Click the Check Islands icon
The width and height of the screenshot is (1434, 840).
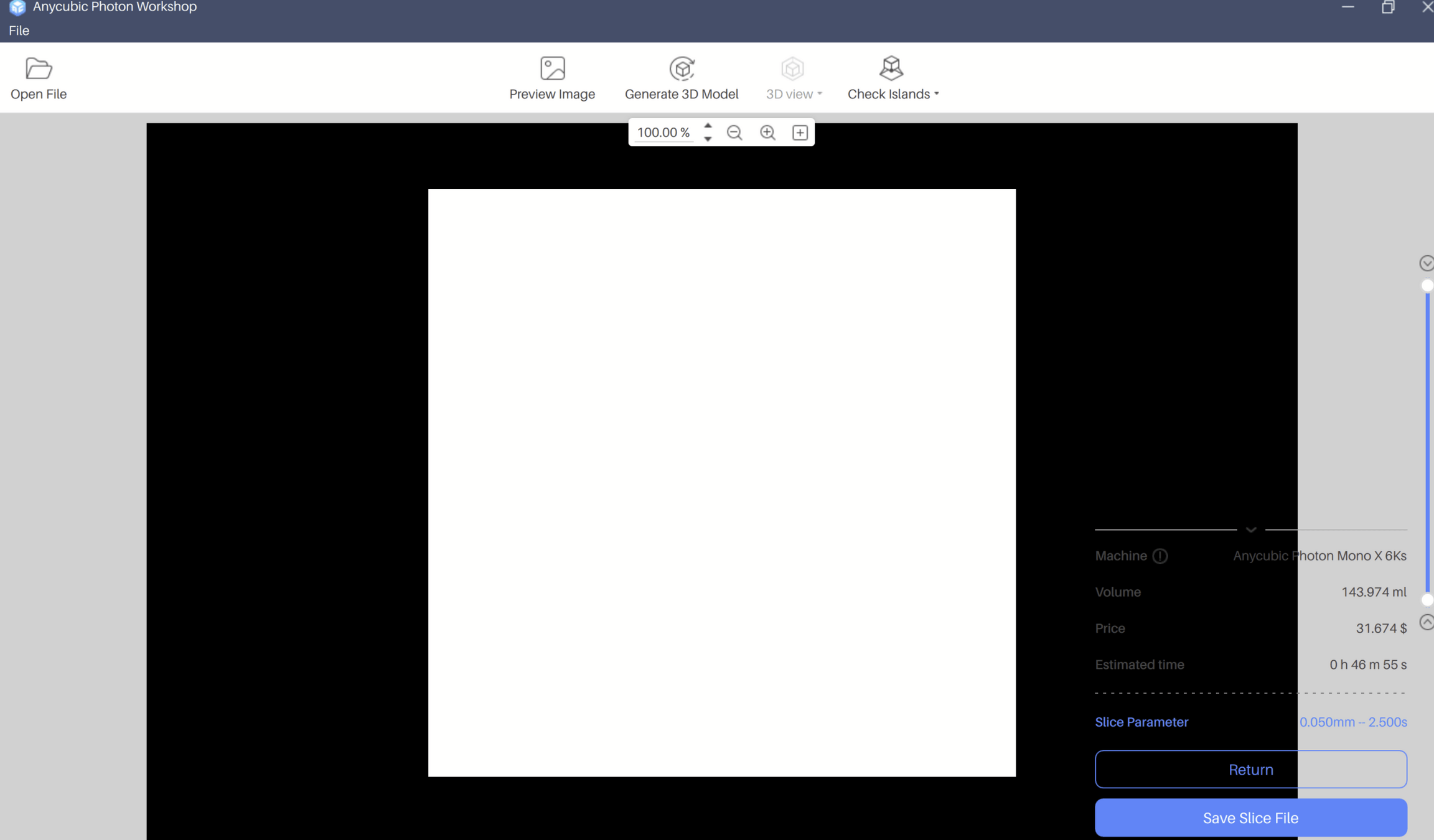coord(891,68)
